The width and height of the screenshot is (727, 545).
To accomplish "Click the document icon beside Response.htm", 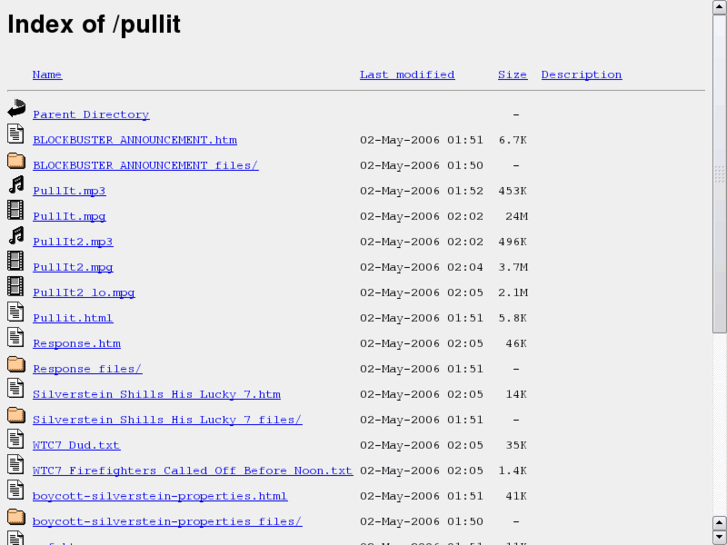I will pyautogui.click(x=15, y=337).
